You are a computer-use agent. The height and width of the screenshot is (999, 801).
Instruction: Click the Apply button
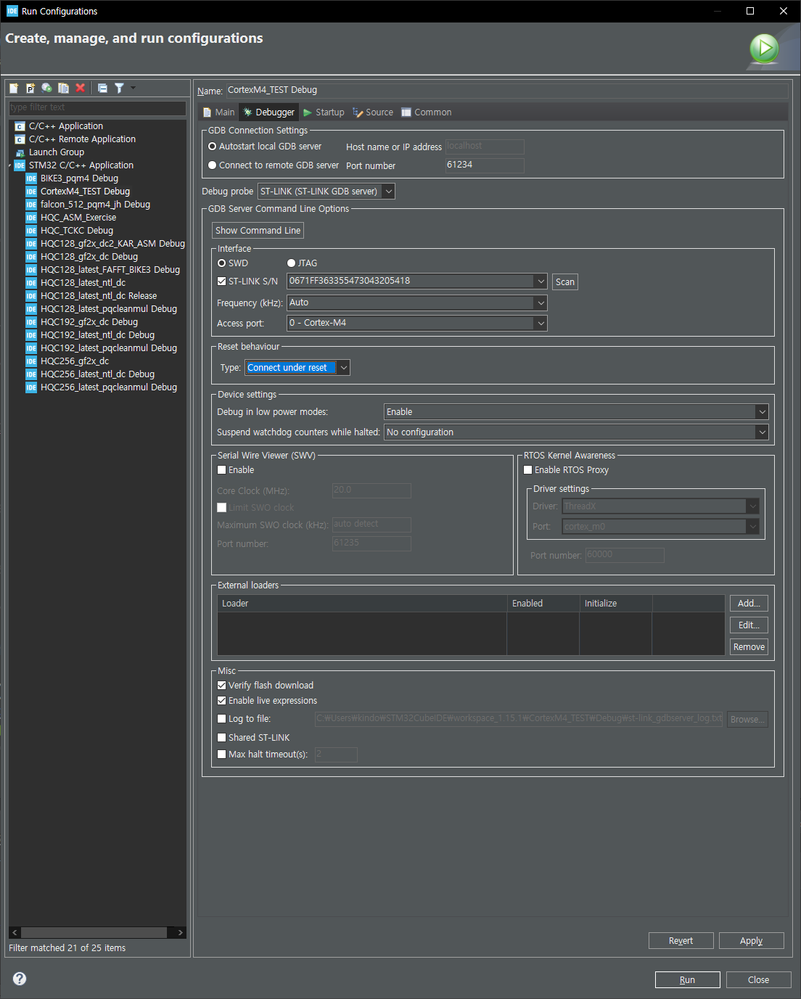tap(751, 941)
